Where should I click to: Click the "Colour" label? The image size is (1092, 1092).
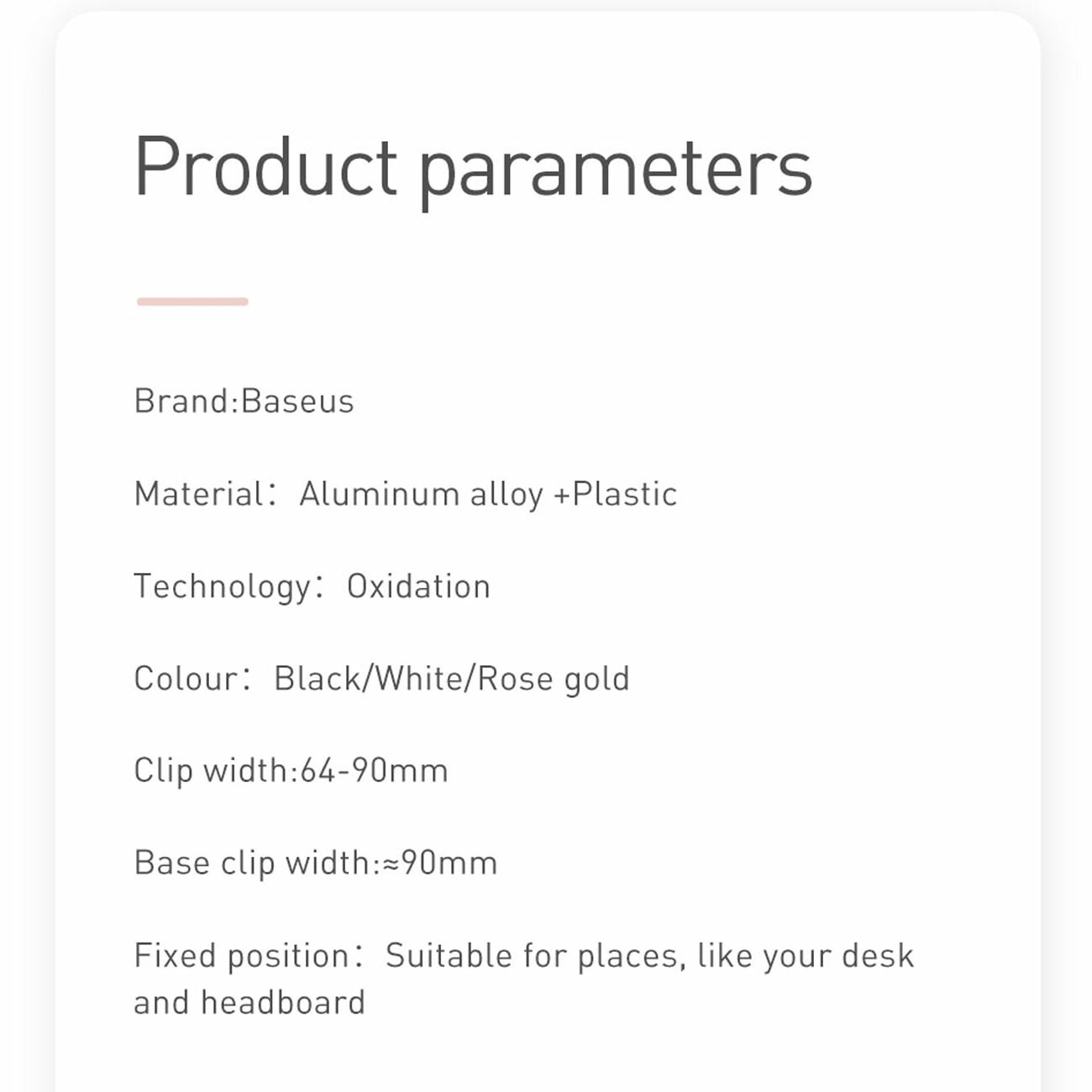click(186, 679)
